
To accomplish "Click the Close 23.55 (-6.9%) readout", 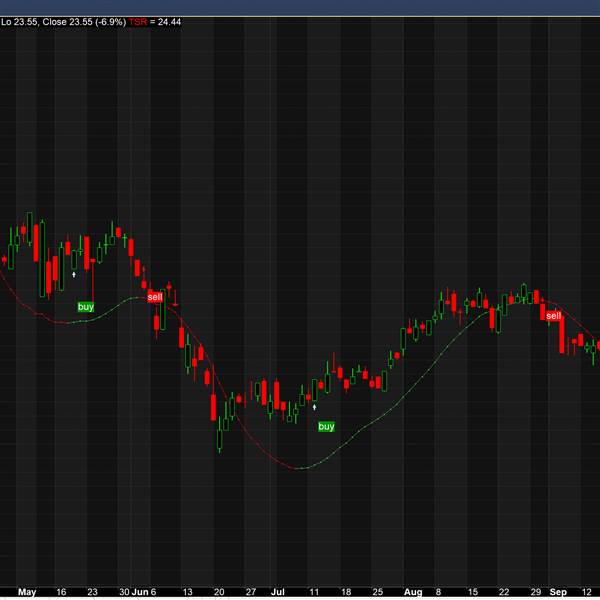I will click(x=84, y=22).
